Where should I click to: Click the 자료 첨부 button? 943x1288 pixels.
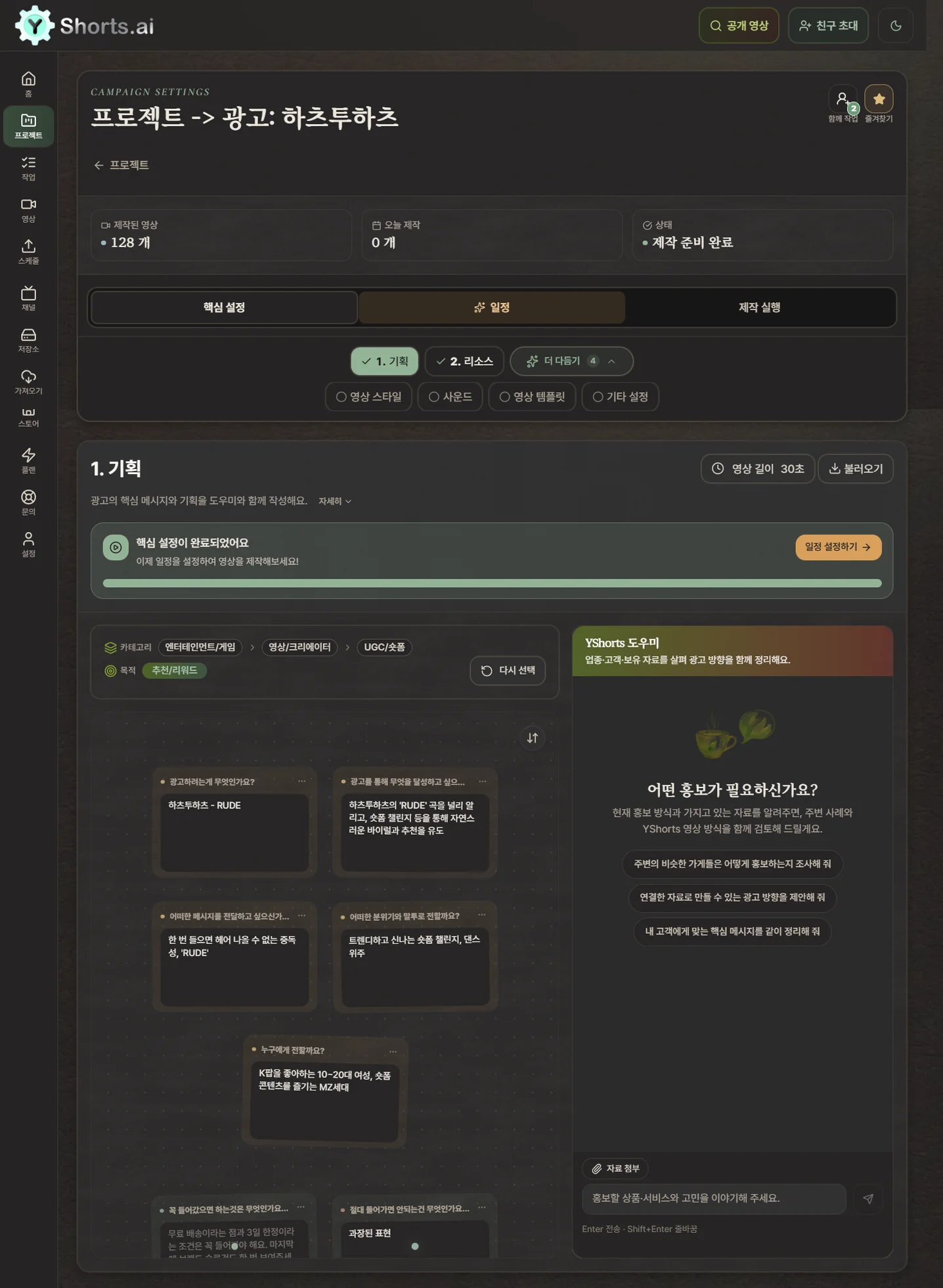[x=615, y=1168]
